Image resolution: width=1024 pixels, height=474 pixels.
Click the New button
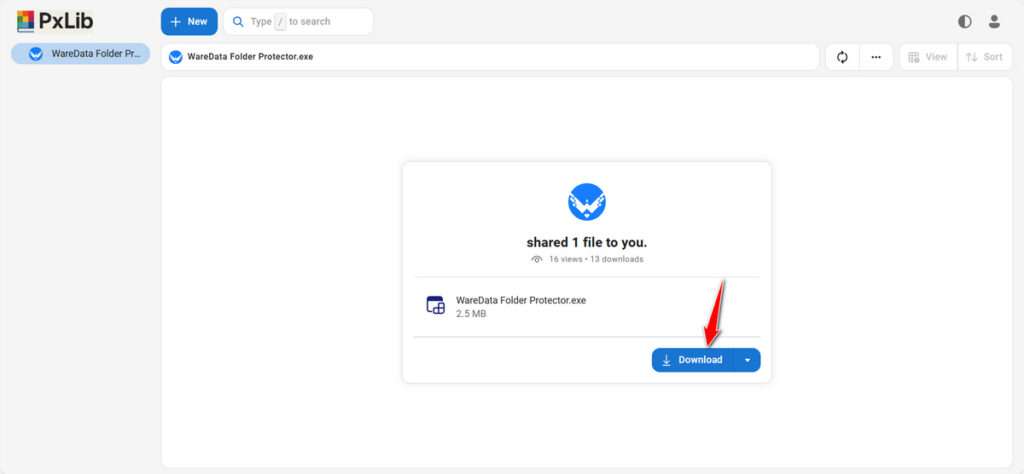189,21
